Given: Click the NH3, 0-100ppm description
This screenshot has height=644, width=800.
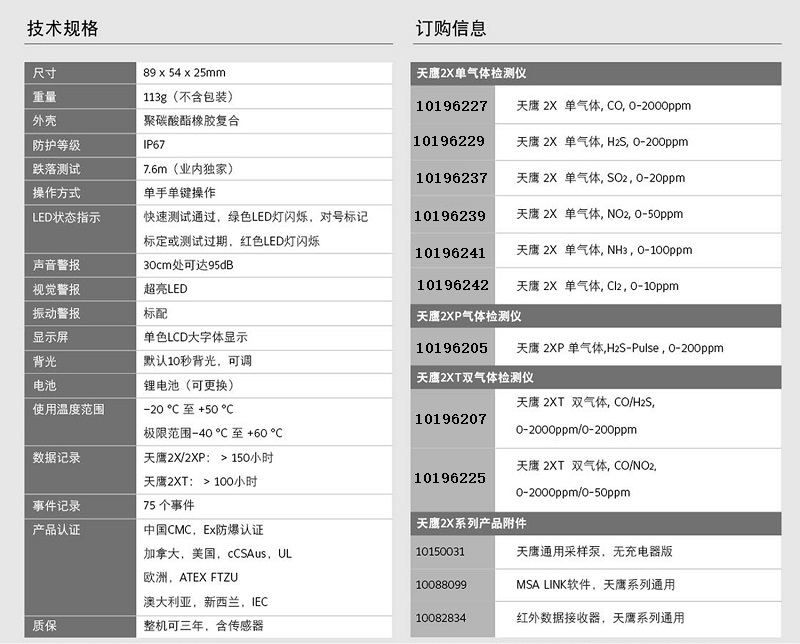Looking at the screenshot, I should tap(604, 250).
